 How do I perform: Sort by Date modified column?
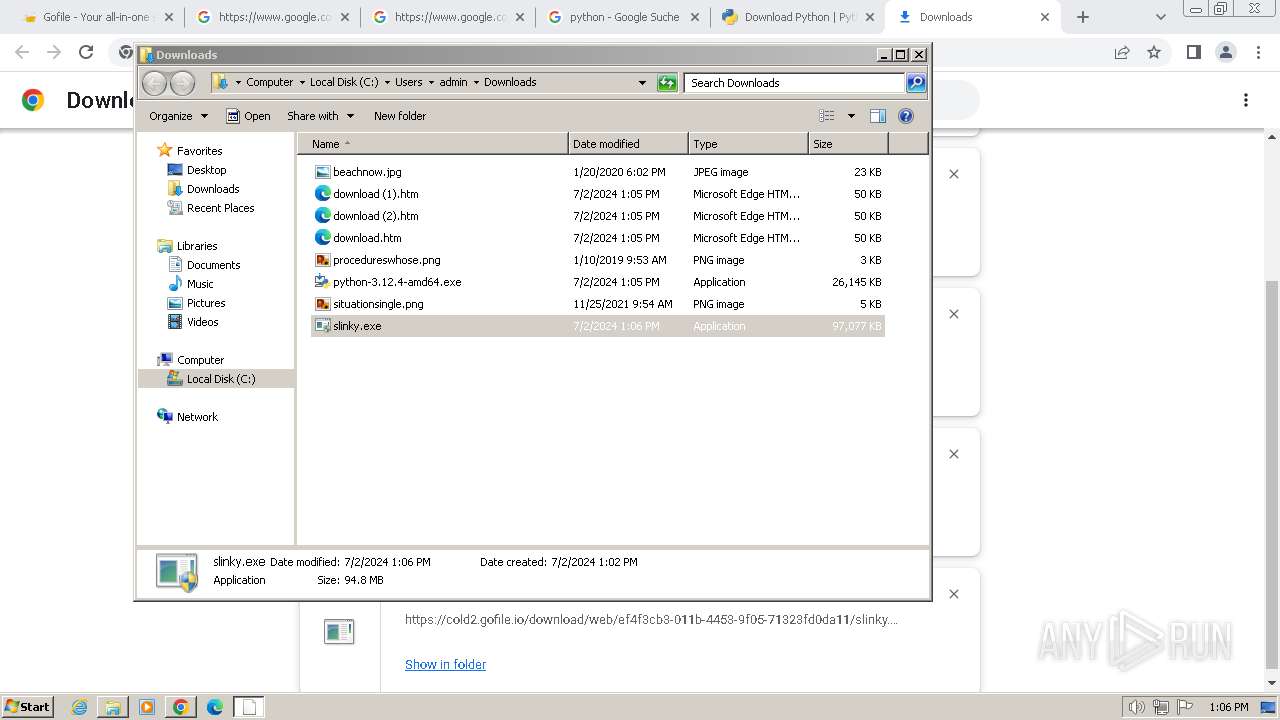coord(628,144)
